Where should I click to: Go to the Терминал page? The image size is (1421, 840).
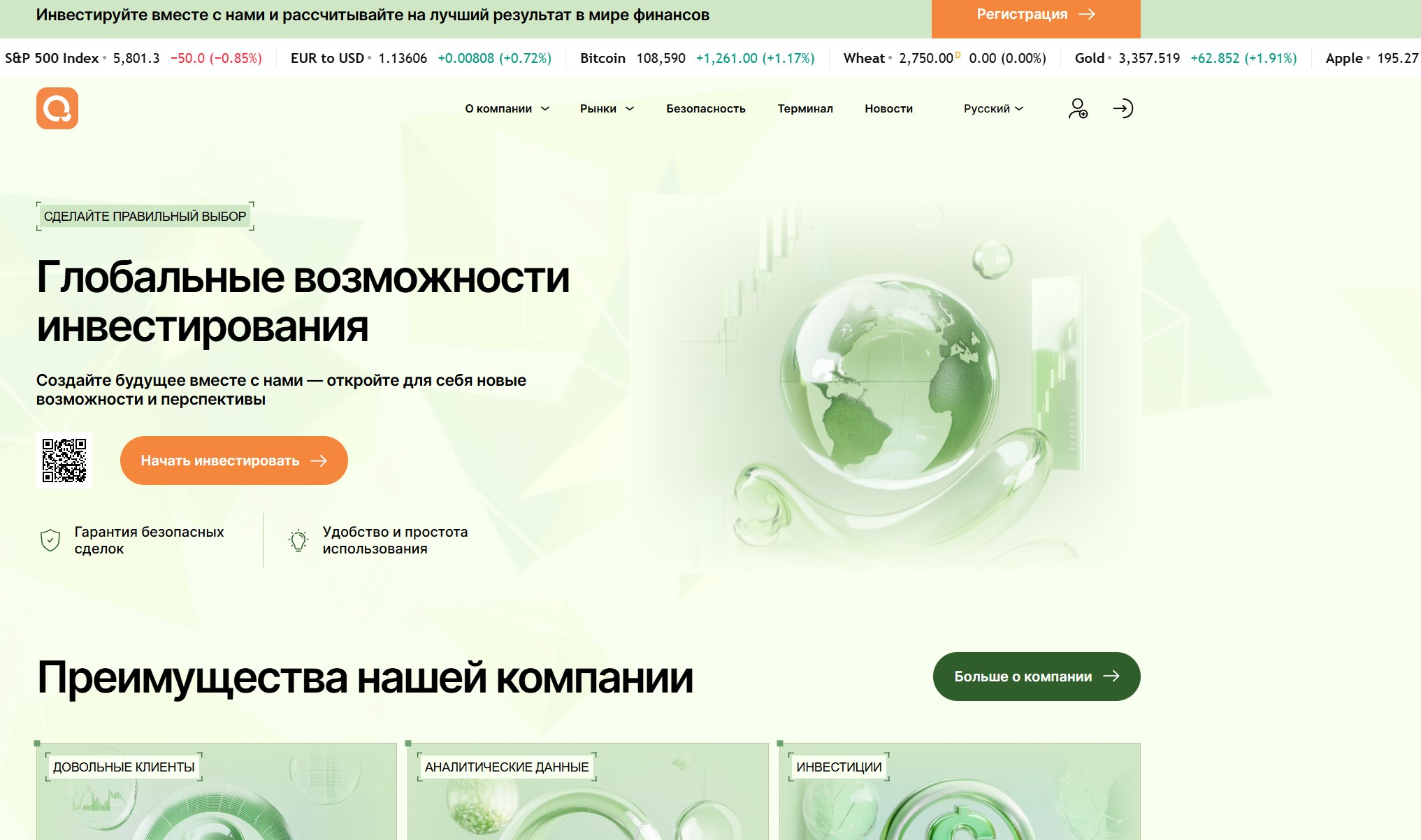(805, 108)
